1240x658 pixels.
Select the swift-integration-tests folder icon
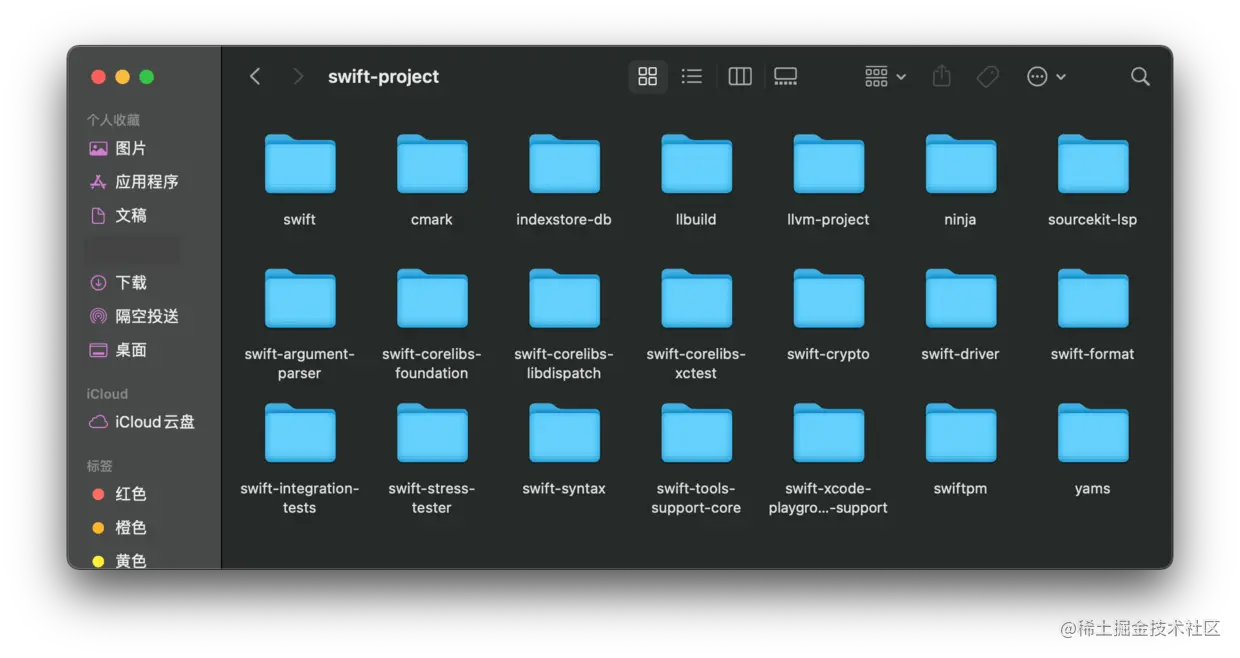click(x=300, y=433)
